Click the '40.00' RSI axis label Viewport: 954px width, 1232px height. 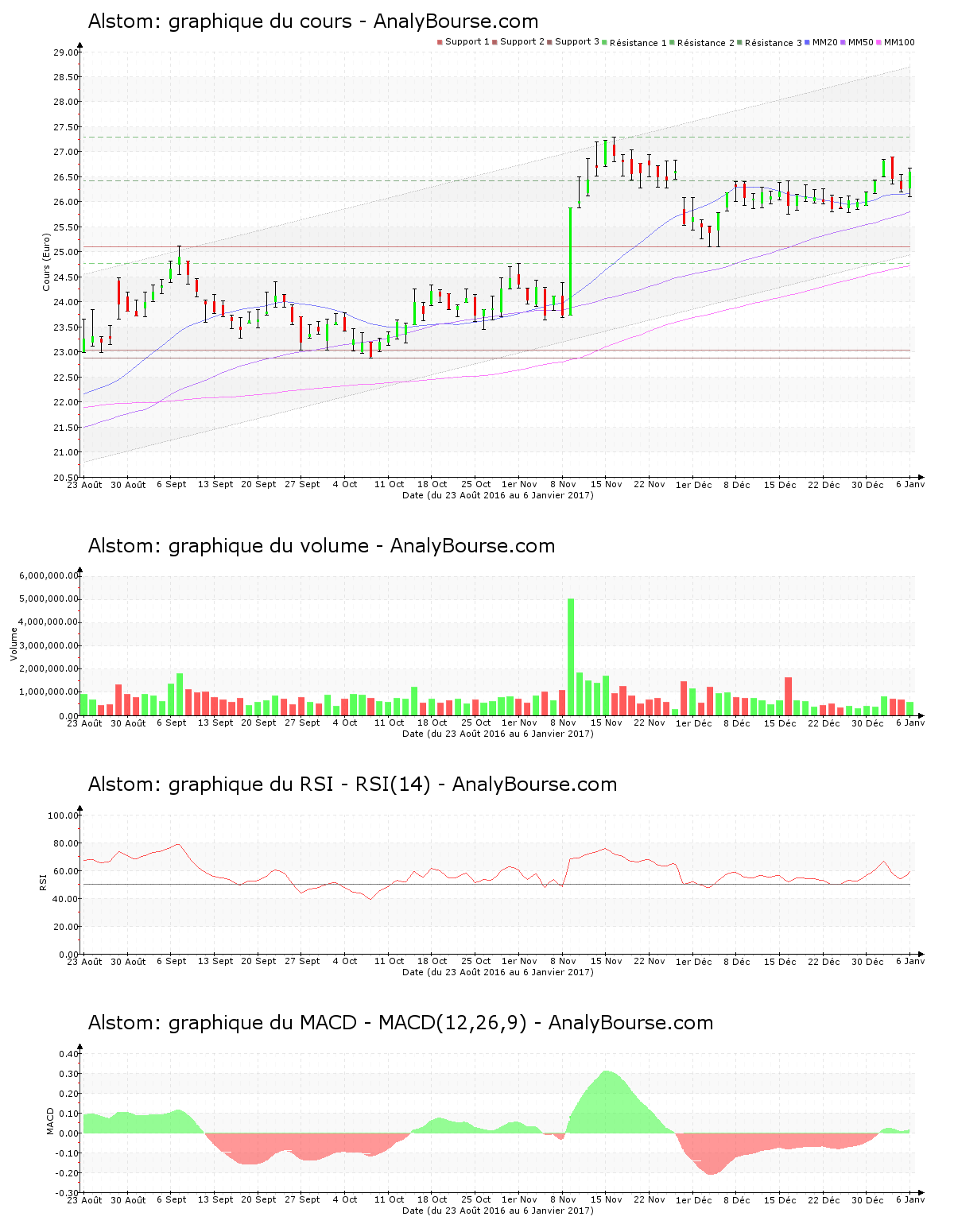pyautogui.click(x=66, y=899)
